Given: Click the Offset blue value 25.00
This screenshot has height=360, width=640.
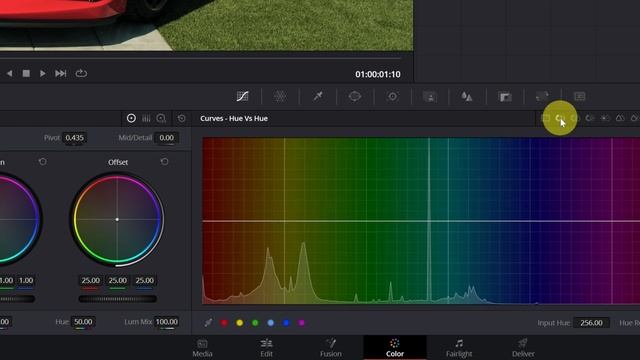Looking at the screenshot, I should tap(144, 280).
